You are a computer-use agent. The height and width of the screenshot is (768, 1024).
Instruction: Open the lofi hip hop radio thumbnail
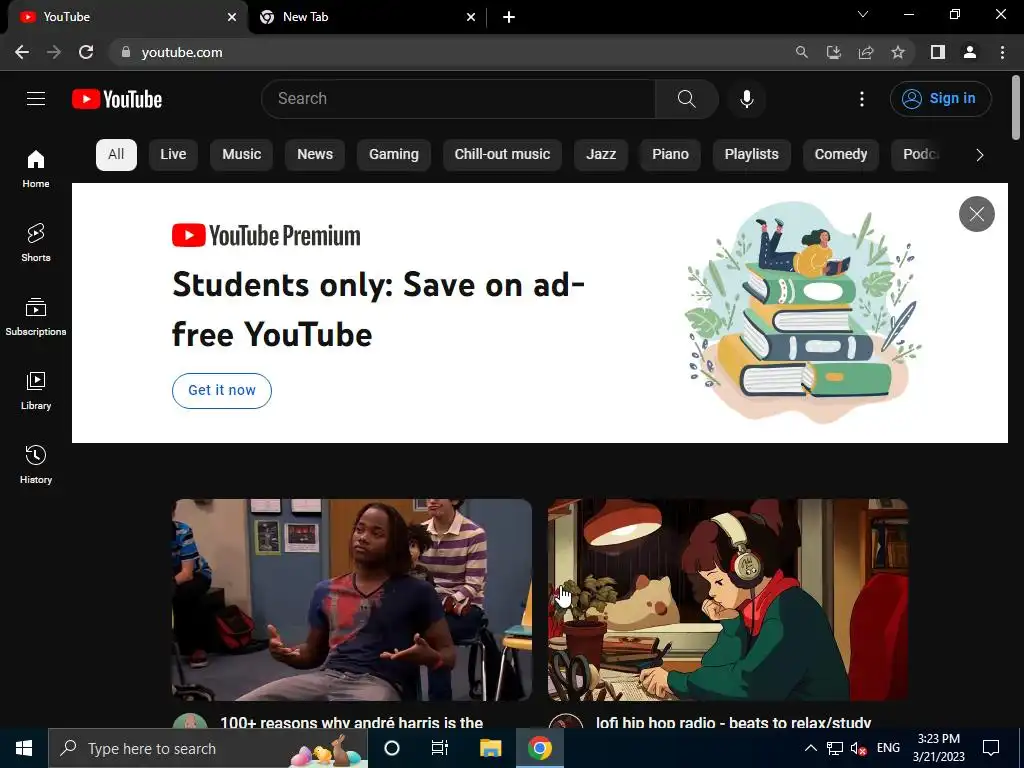pos(728,600)
